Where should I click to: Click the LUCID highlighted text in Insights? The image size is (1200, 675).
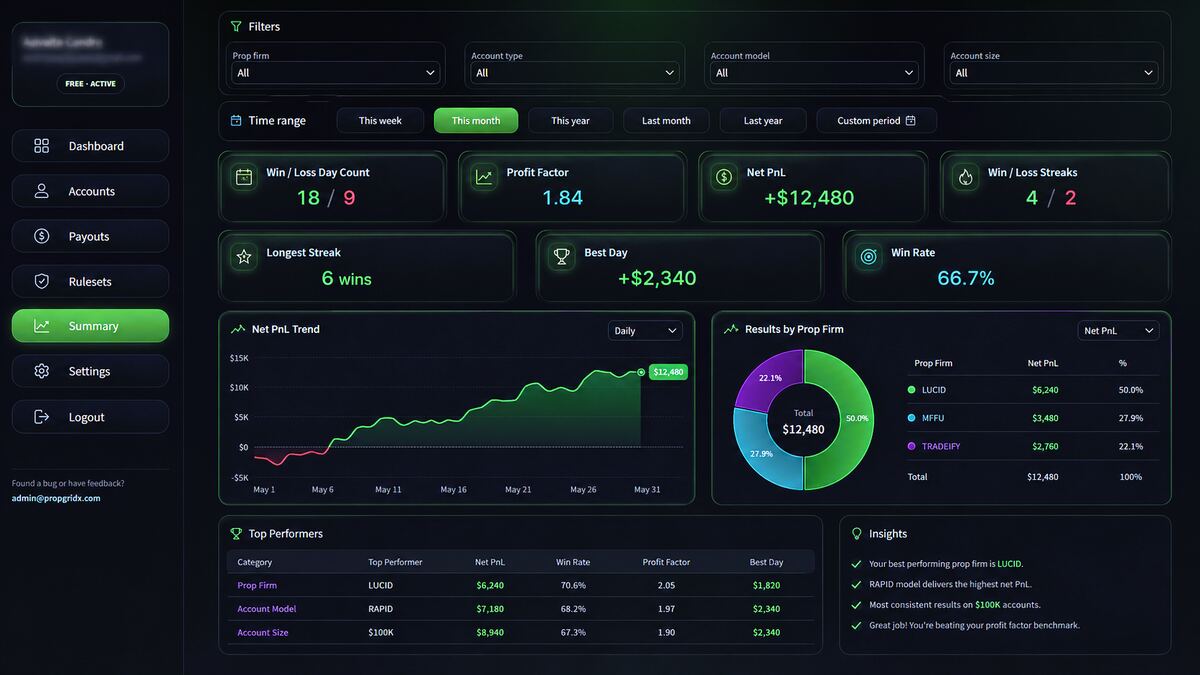[x=1009, y=564]
